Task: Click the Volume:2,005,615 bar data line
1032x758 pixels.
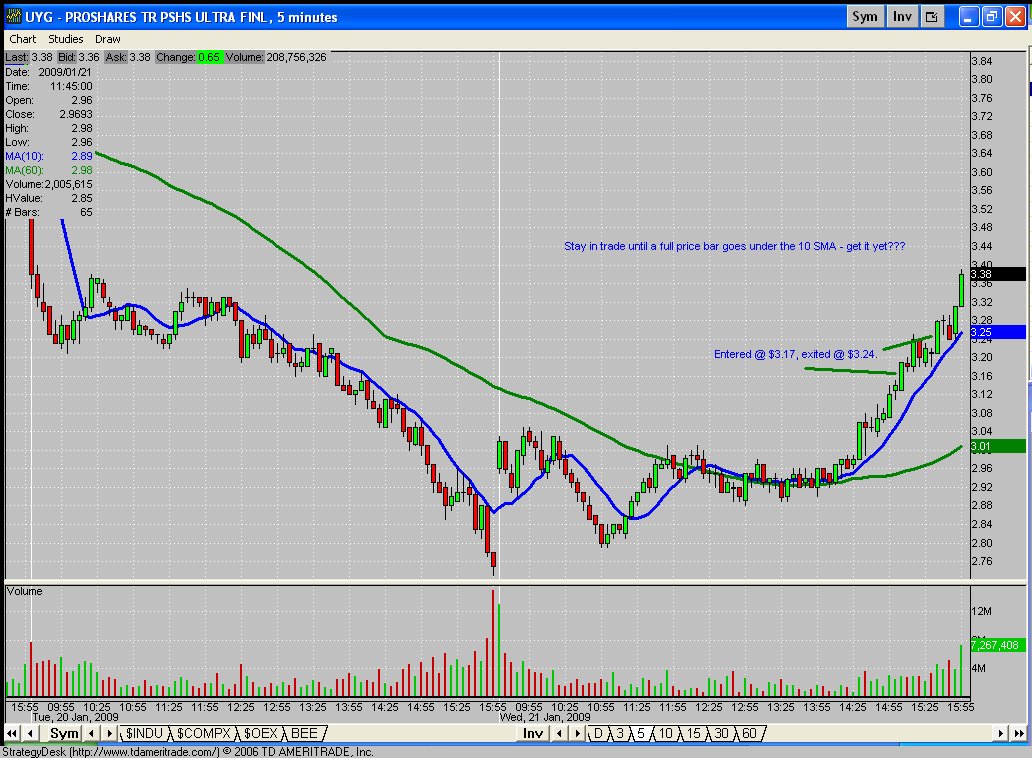Action: coord(49,184)
